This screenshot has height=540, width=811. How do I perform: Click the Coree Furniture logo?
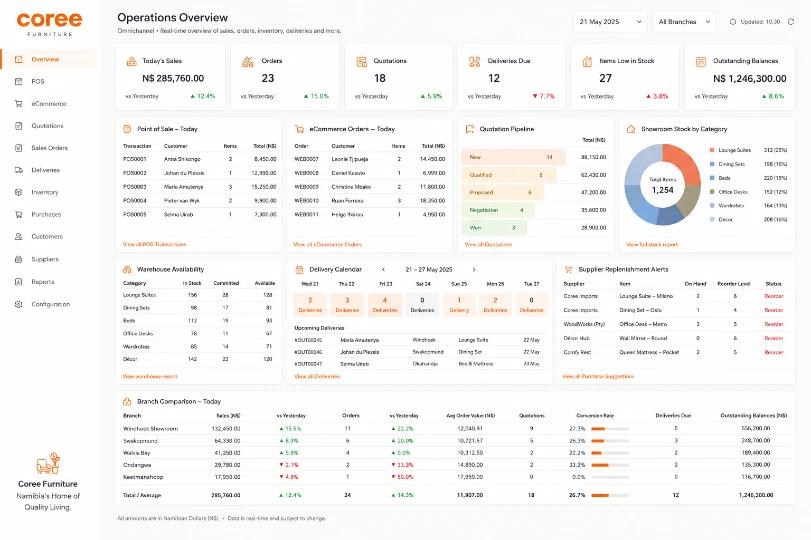pyautogui.click(x=50, y=24)
